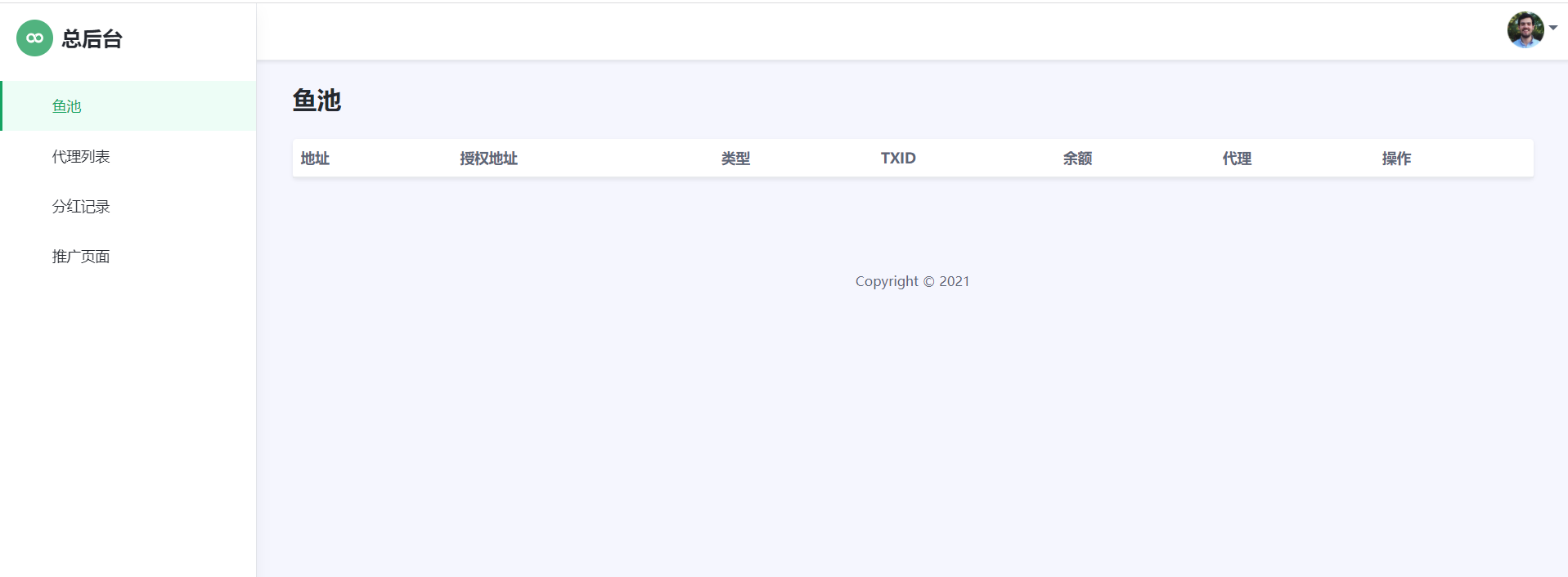Screen dimensions: 1568x577
Task: Click the 余额 column header
Action: (x=1077, y=159)
